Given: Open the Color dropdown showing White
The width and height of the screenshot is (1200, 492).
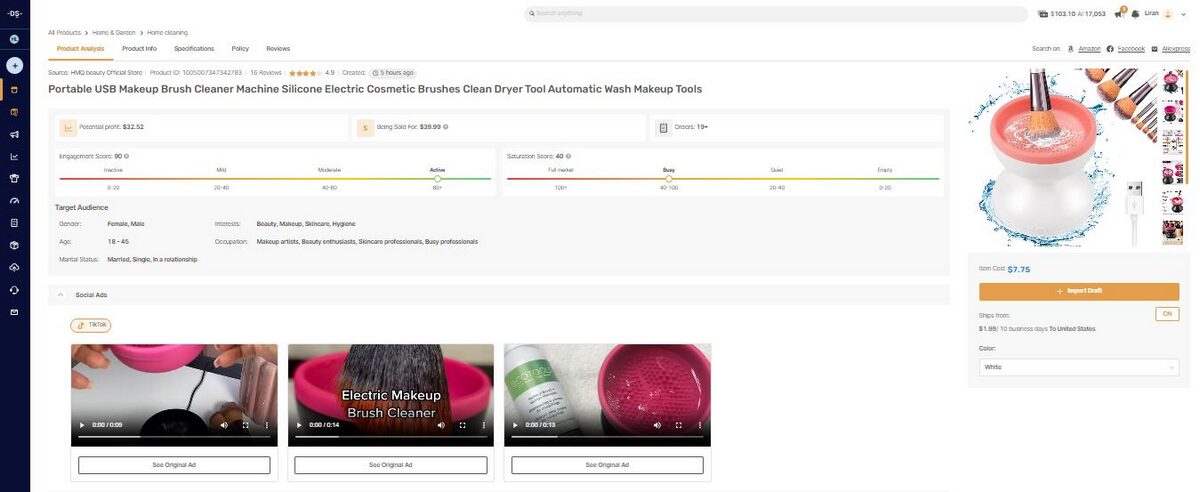Looking at the screenshot, I should click(1078, 367).
